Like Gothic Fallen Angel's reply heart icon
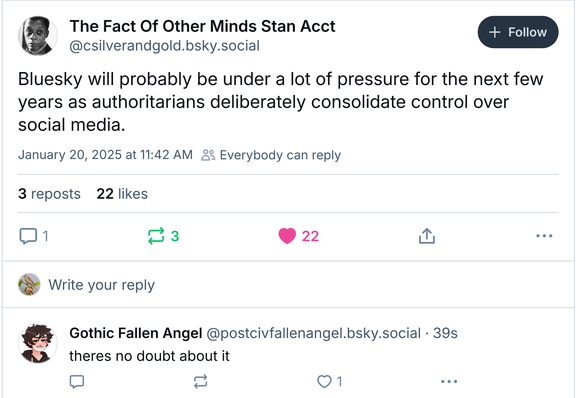Screen dimensions: 579x398 (324, 381)
